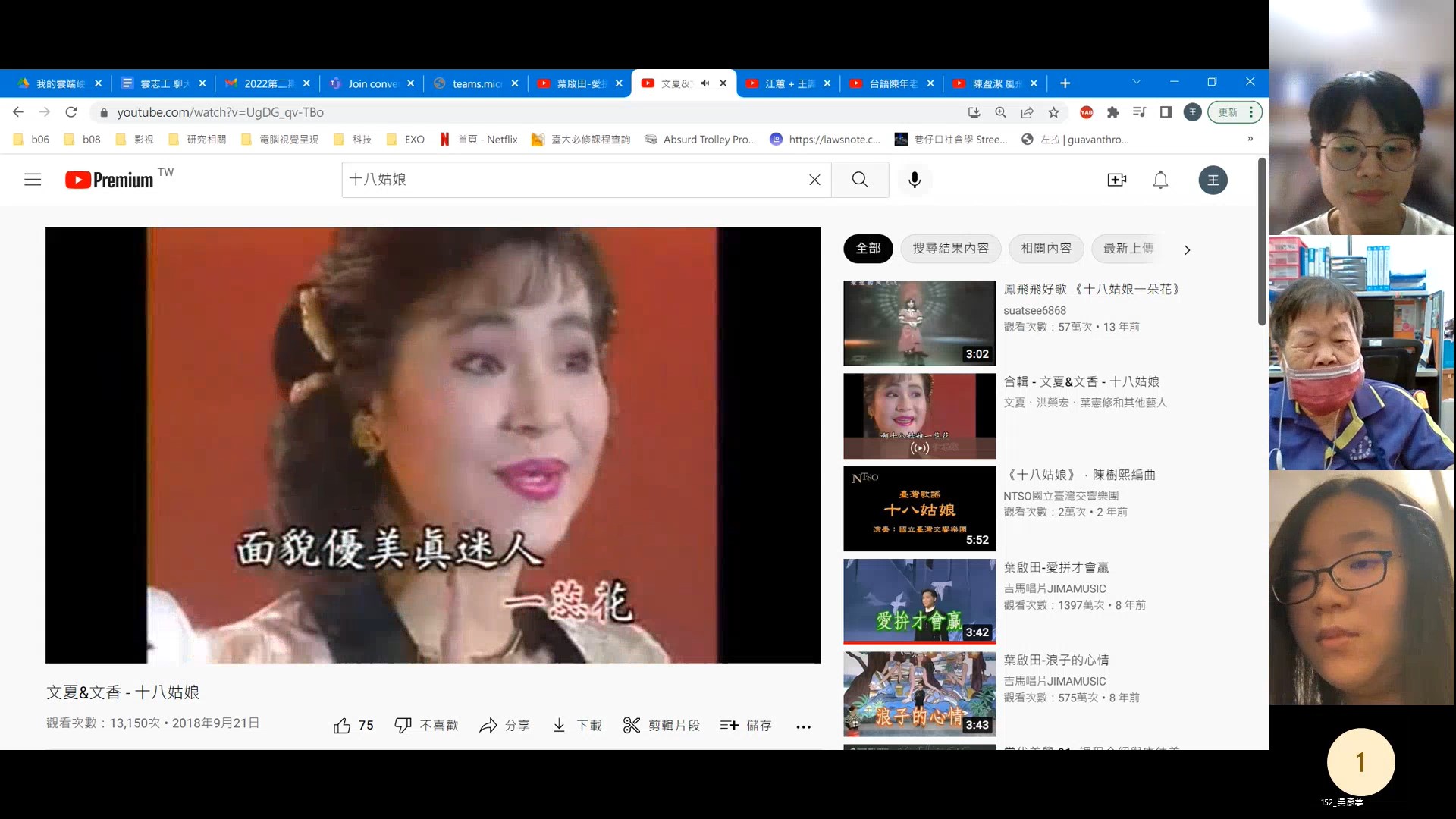Screen dimensions: 1456x819
Task: Open Absurd Trolley Pro... bookmark
Action: [x=701, y=140]
